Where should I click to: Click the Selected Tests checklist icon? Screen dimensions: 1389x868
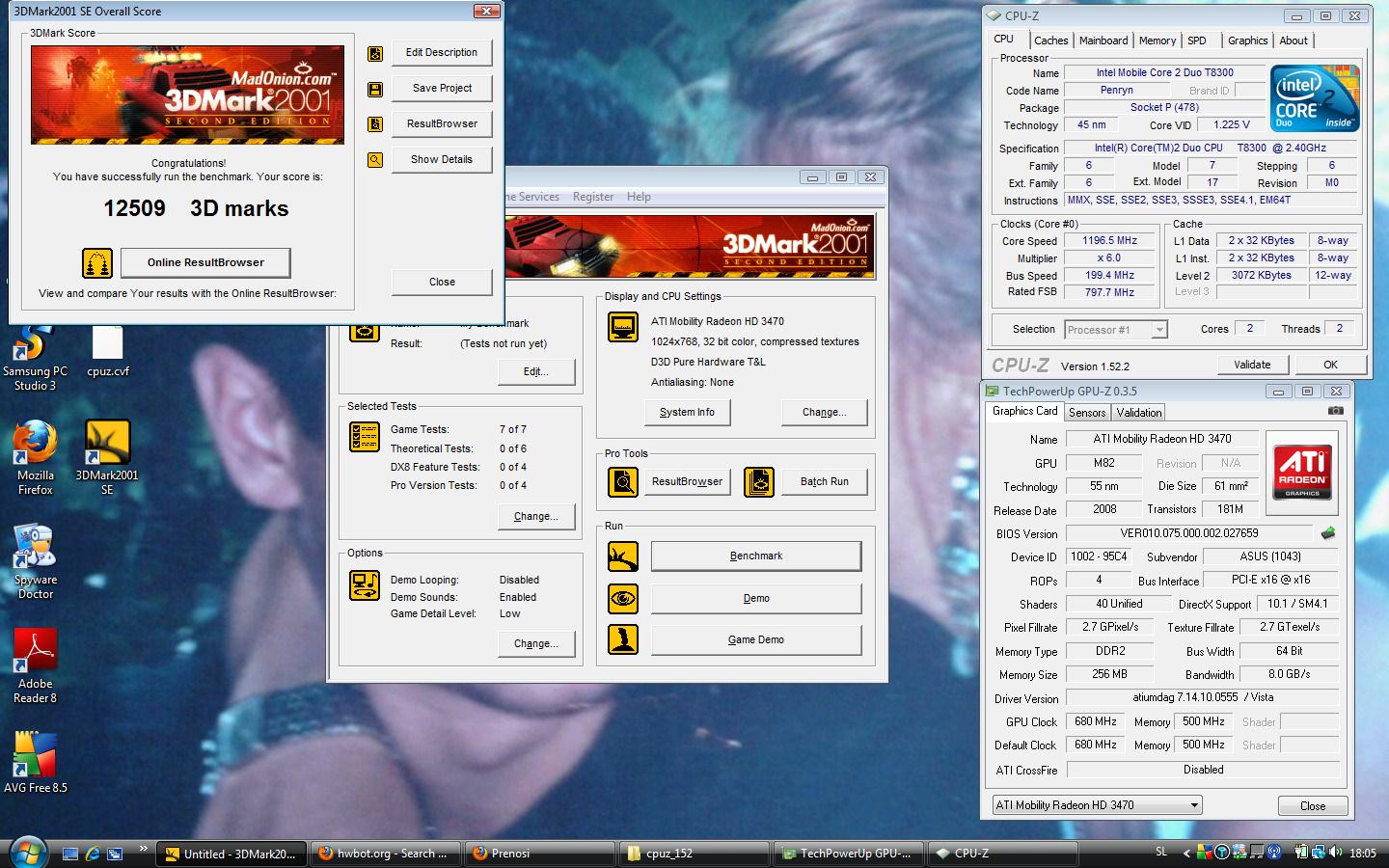pos(365,437)
